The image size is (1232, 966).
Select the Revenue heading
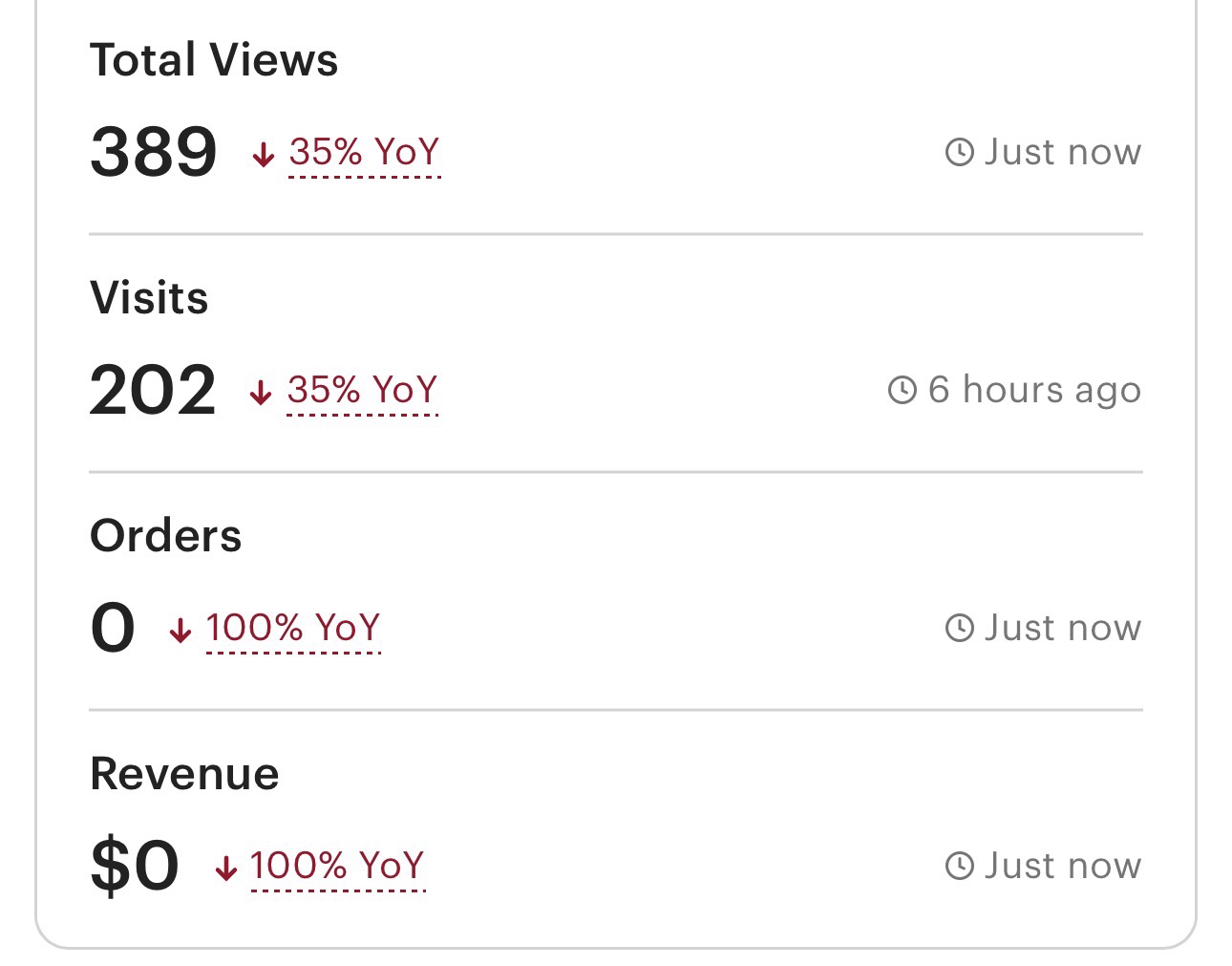coord(184,773)
